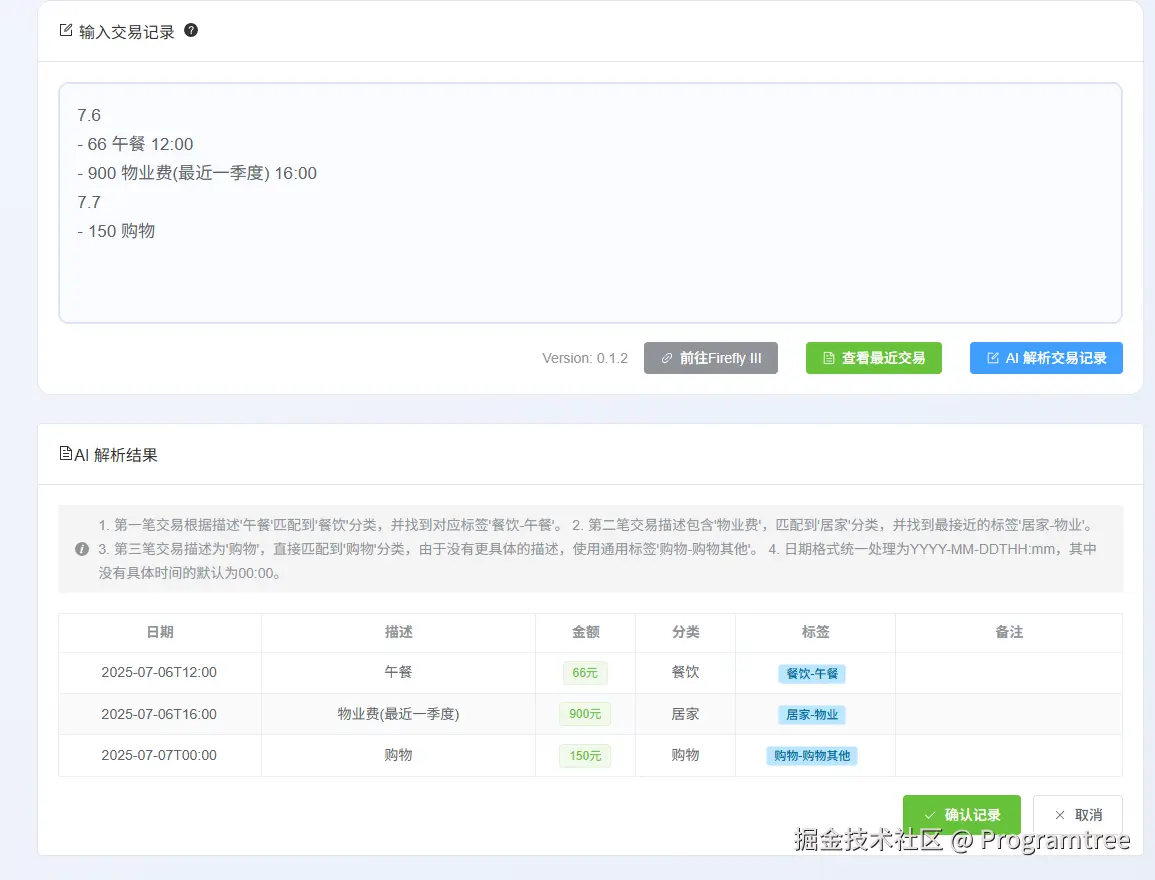Viewport: 1155px width, 880px height.
Task: Select the 居家-物业 tag badge
Action: (x=814, y=714)
